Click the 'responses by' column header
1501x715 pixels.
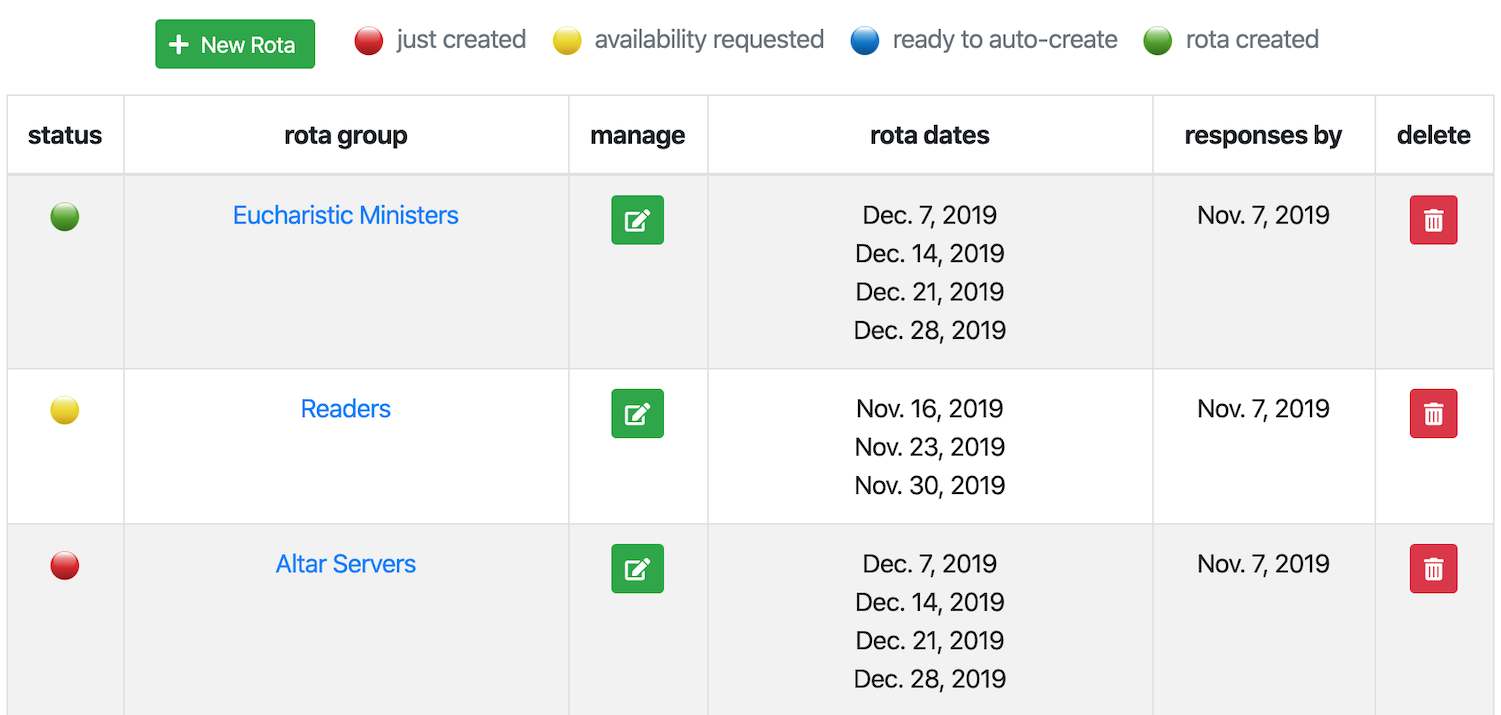[1263, 136]
